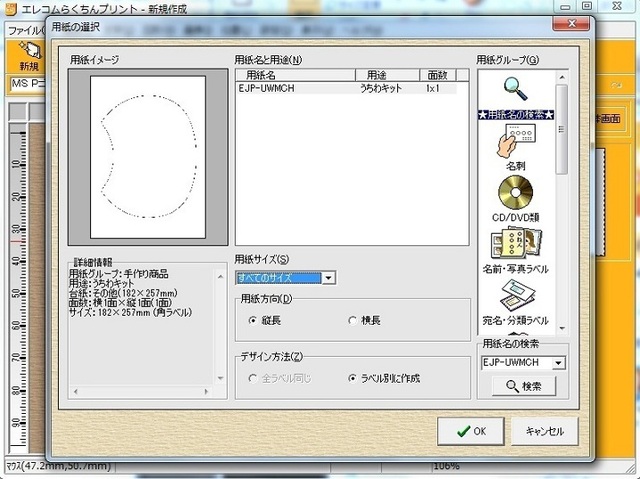Confirm with the OK button
This screenshot has width=640, height=479.
pos(471,431)
